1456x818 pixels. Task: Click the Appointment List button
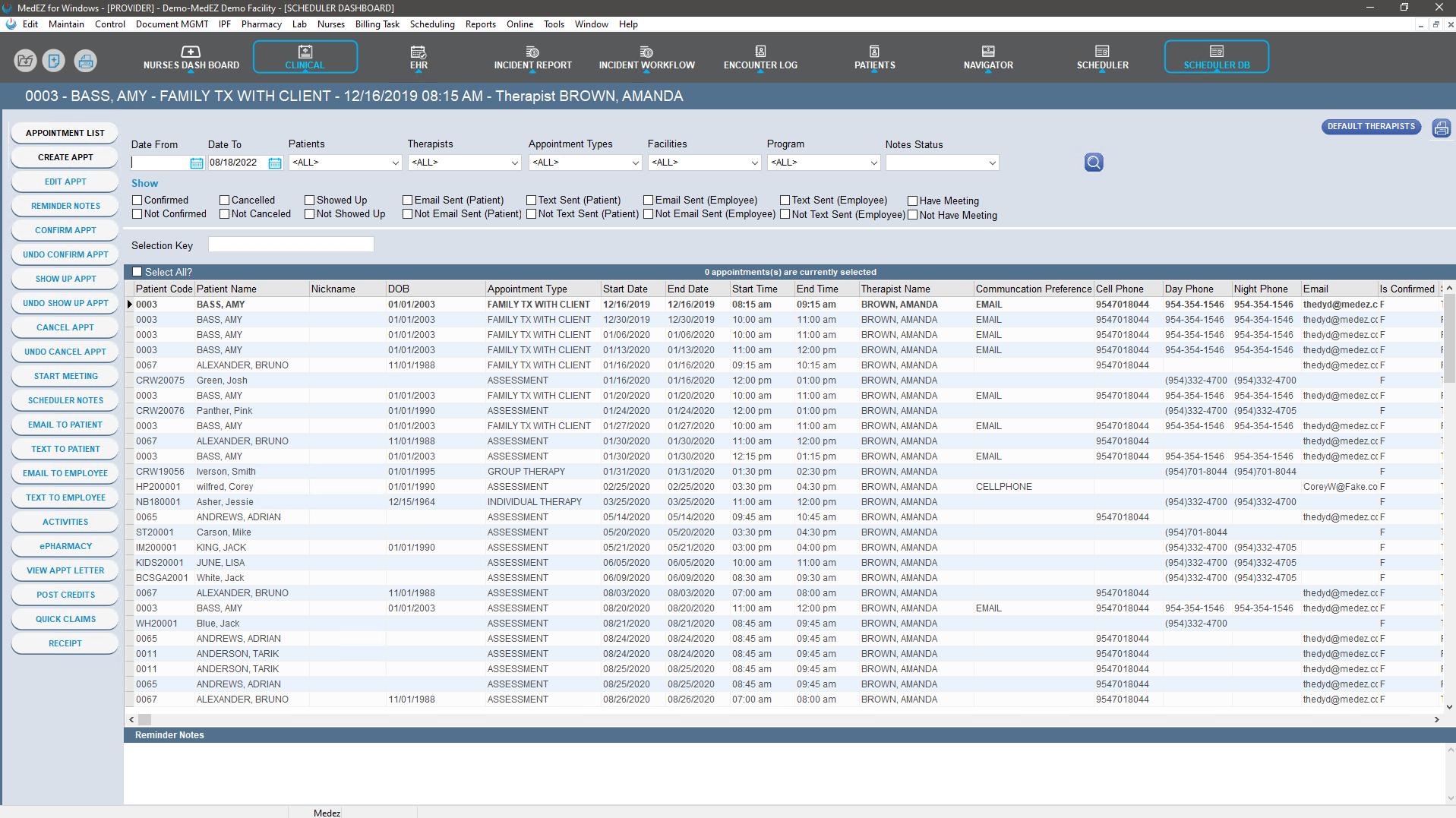pyautogui.click(x=65, y=133)
